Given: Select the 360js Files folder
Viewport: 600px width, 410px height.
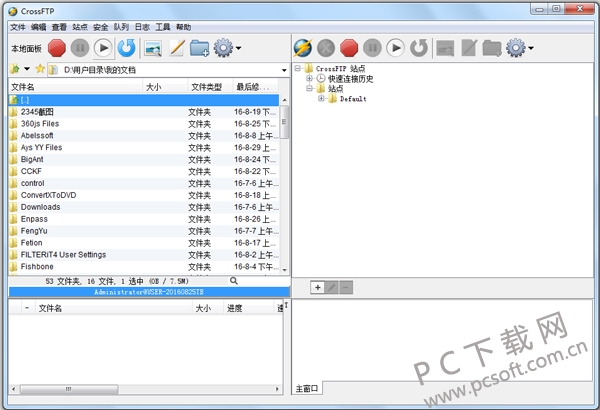Looking at the screenshot, I should 144,124.
